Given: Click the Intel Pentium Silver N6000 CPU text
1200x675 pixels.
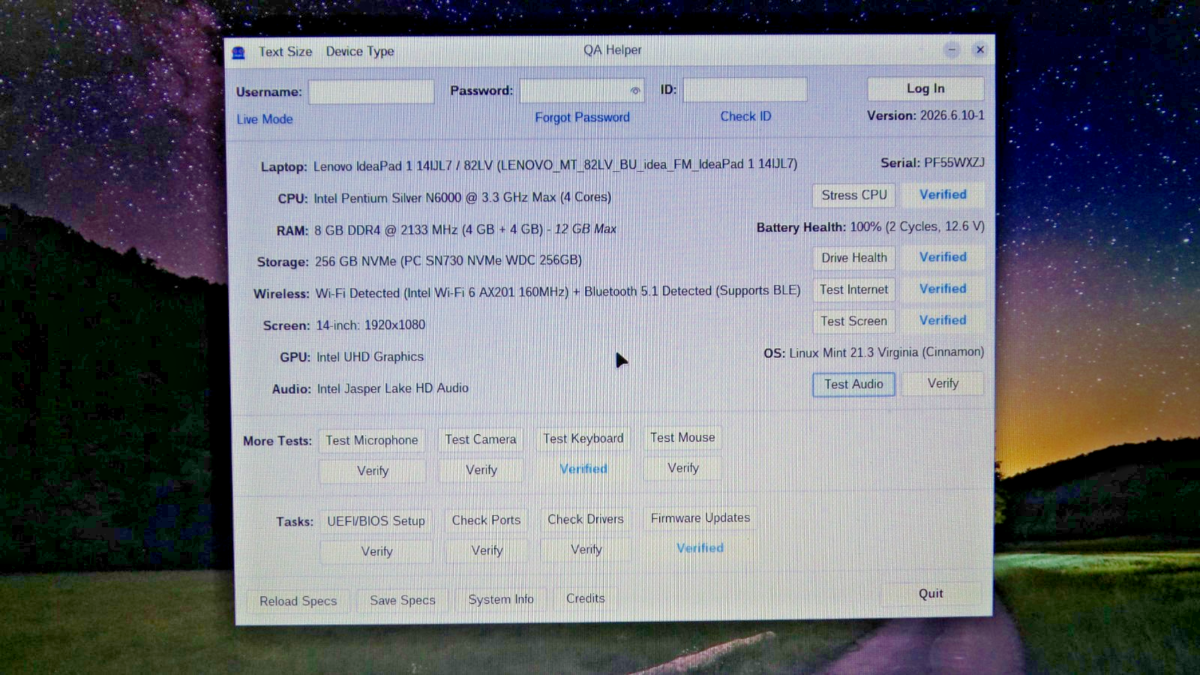Looking at the screenshot, I should 462,198.
